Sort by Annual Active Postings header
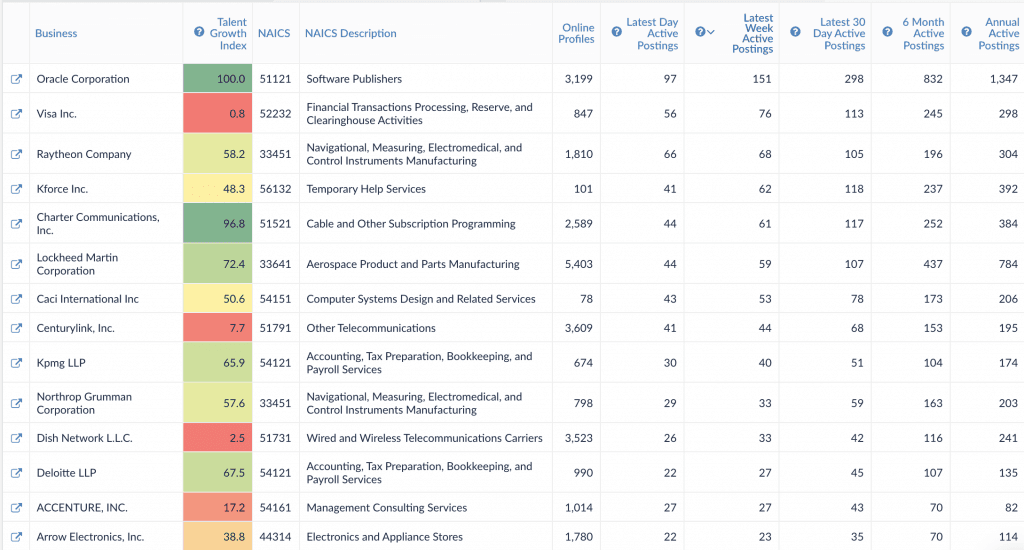 [x=999, y=34]
